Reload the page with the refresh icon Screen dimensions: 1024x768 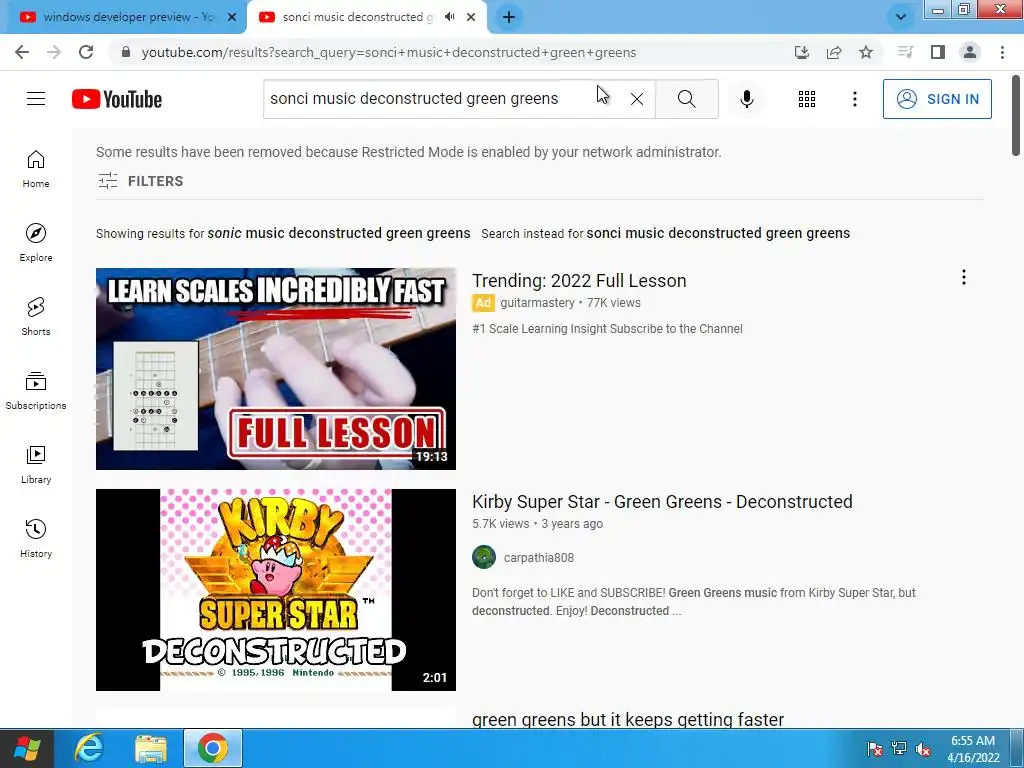(x=86, y=52)
